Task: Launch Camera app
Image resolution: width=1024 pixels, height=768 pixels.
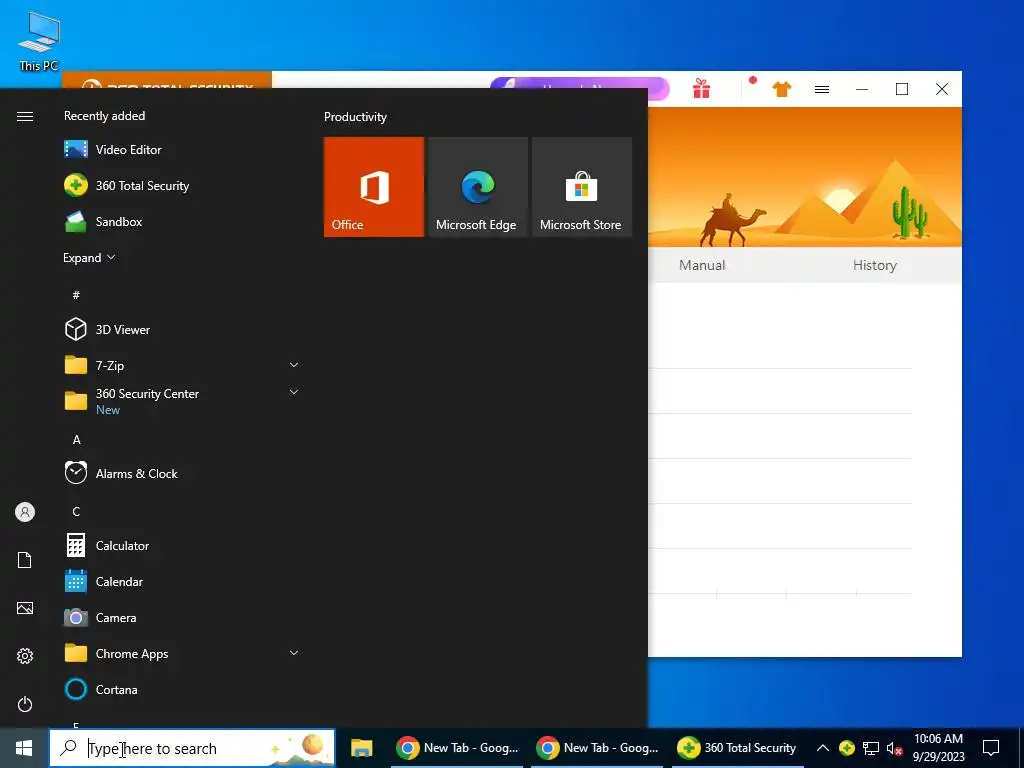Action: (x=183, y=617)
